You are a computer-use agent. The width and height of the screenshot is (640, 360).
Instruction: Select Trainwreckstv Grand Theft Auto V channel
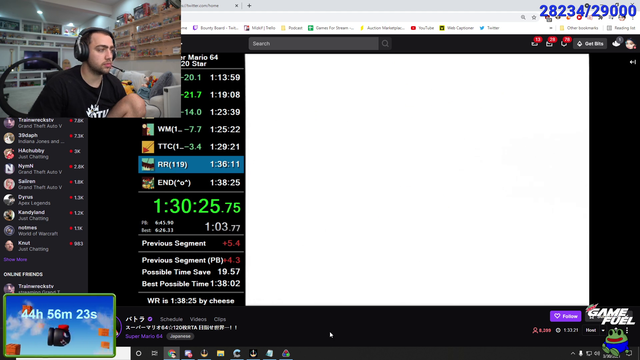coord(44,123)
